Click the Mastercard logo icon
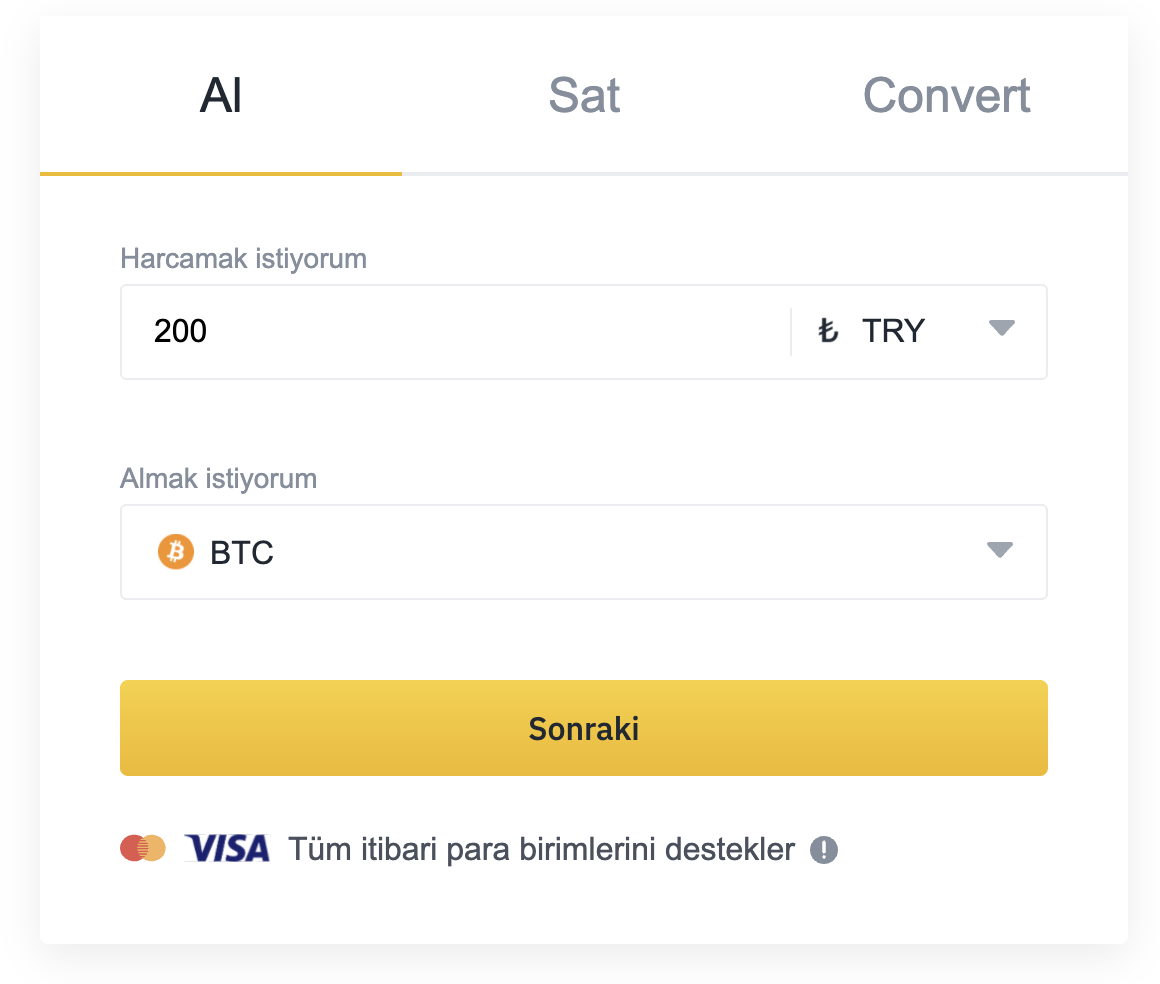This screenshot has width=1160, height=984. click(x=143, y=849)
